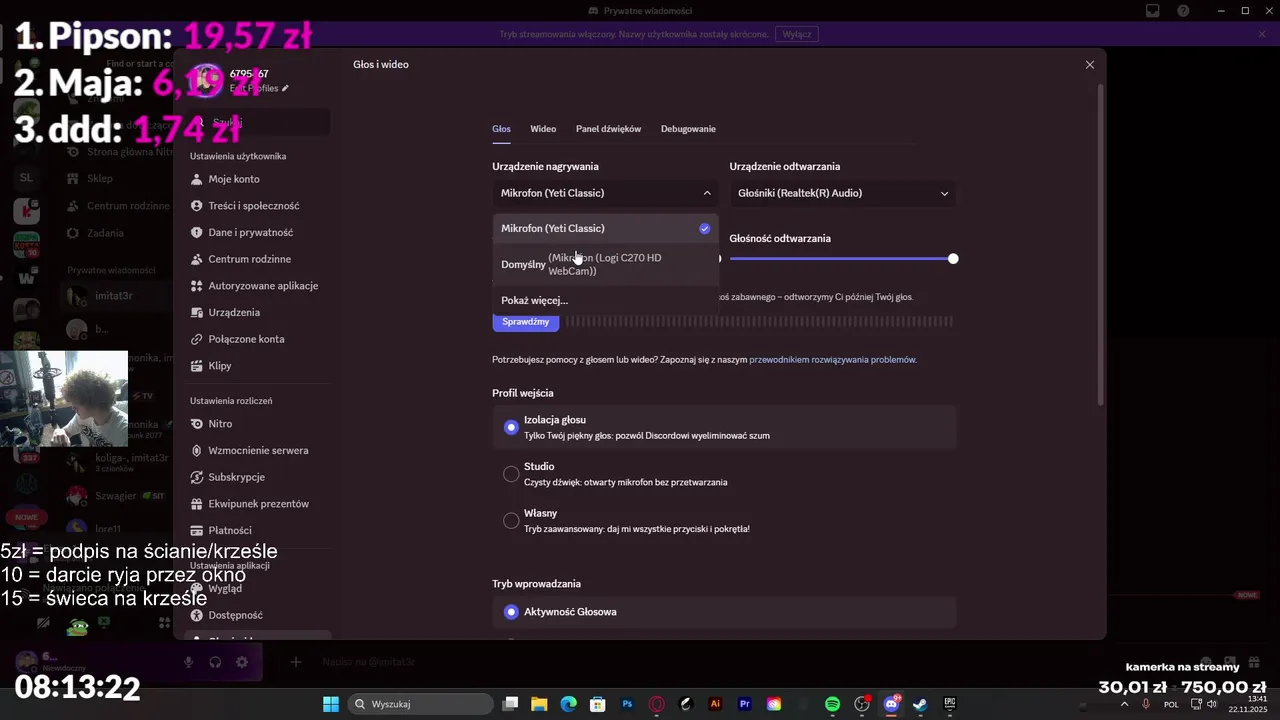Switch to the Panel dźwięków tab
Screen dimensions: 1280x720
click(x=608, y=129)
